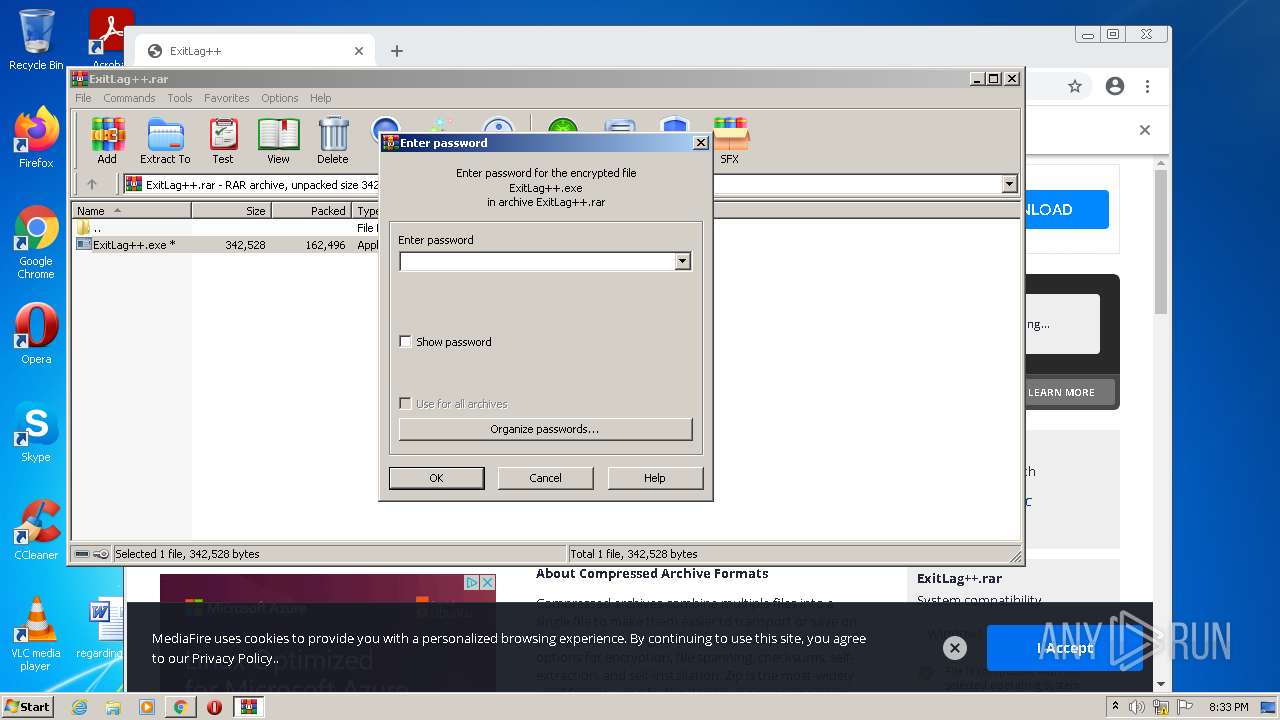
Task: Click the Opera taskbar icon
Action: 214,707
